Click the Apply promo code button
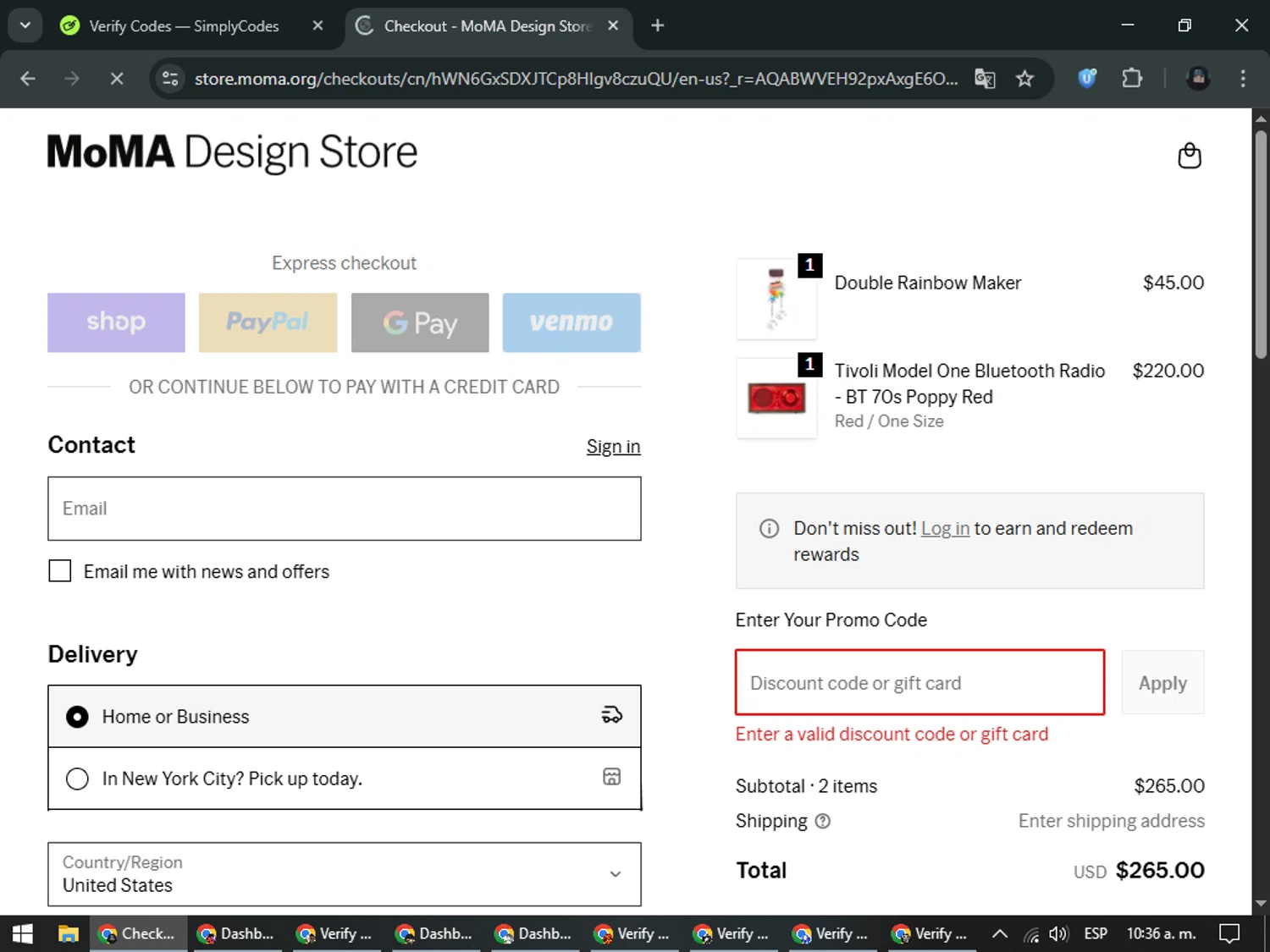The height and width of the screenshot is (952, 1270). (x=1162, y=683)
